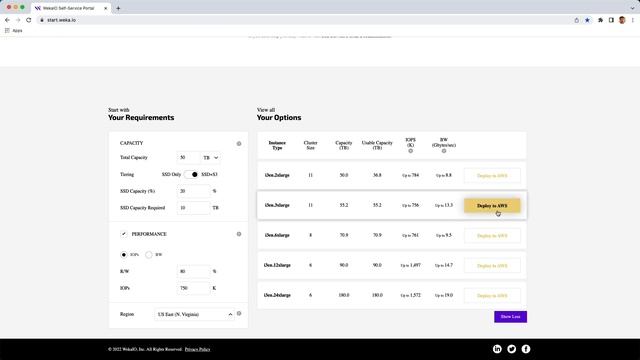The image size is (640, 360).
Task: Select the i3en.12xlarge instance type text
Action: (x=277, y=265)
